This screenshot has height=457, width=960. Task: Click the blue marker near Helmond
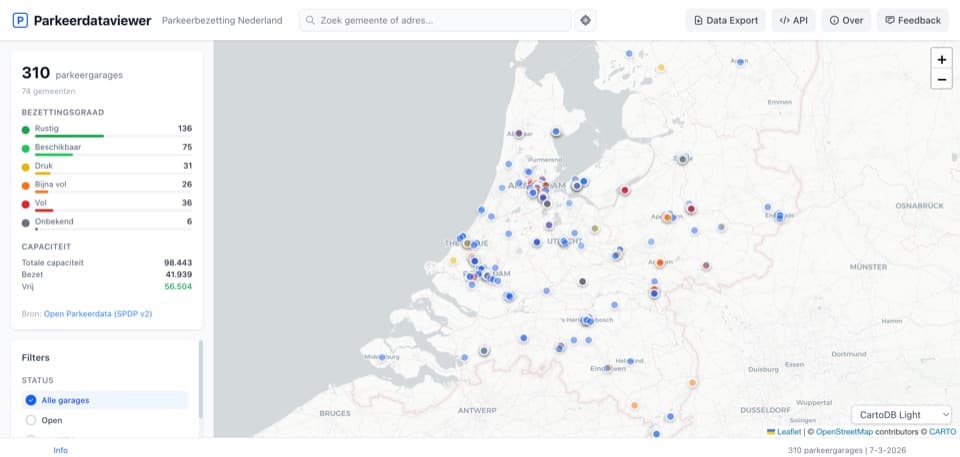coord(630,361)
